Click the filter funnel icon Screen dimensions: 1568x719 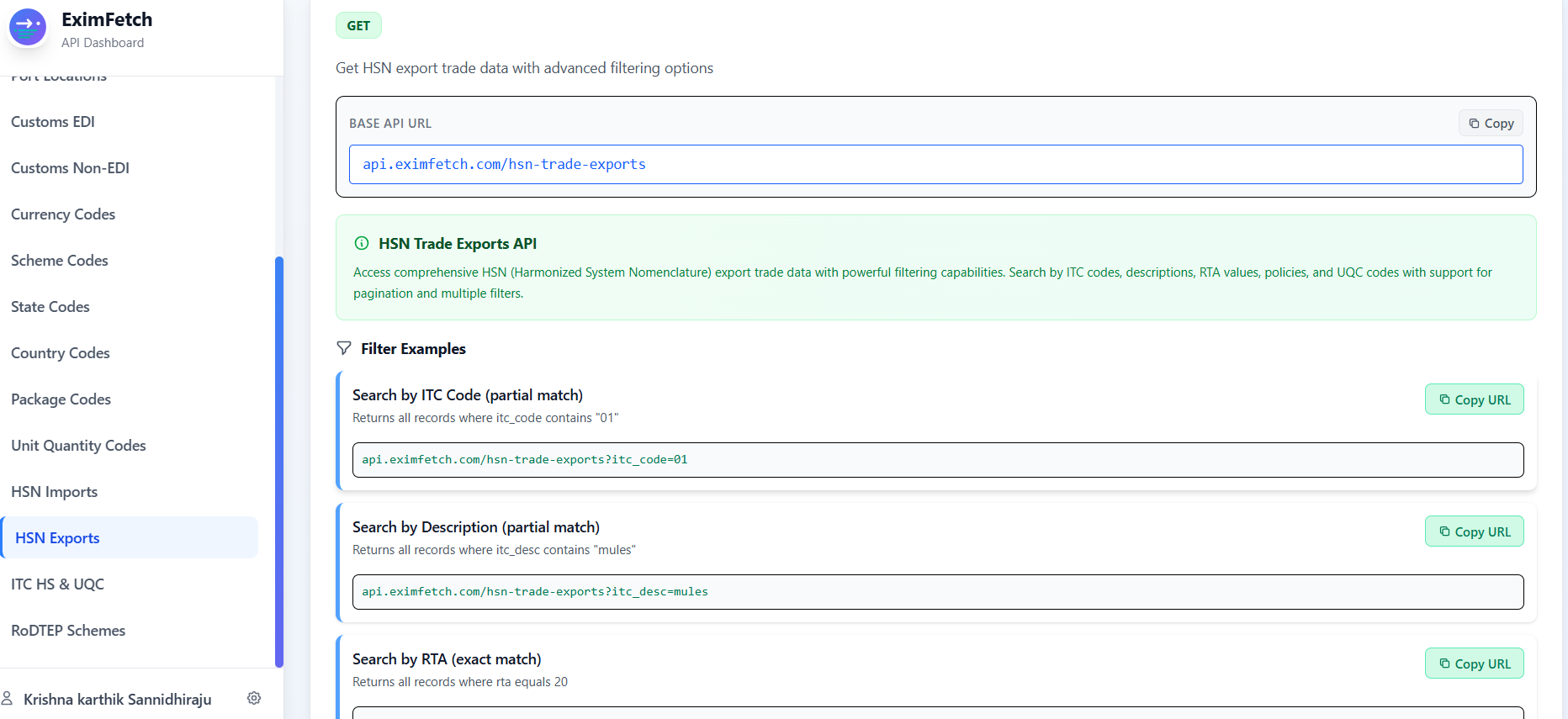click(x=344, y=348)
